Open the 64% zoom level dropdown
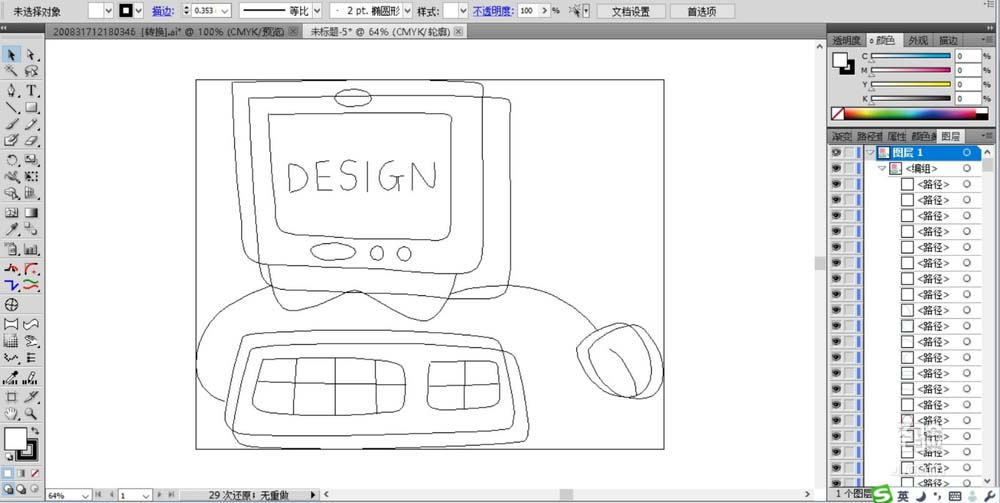The height and width of the screenshot is (503, 1000). (x=86, y=495)
